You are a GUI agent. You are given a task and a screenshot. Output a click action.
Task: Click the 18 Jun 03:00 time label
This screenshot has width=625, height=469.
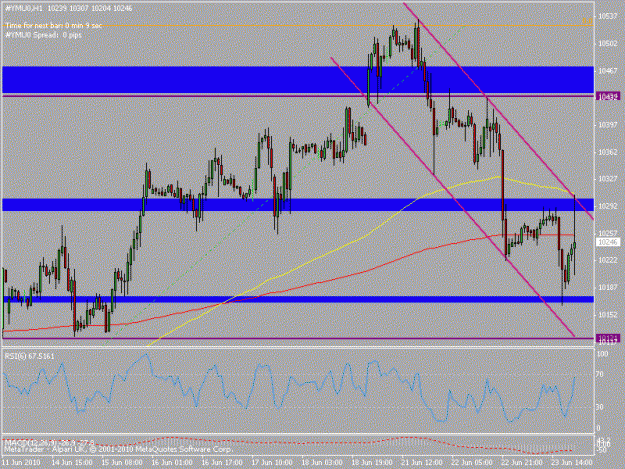322,462
